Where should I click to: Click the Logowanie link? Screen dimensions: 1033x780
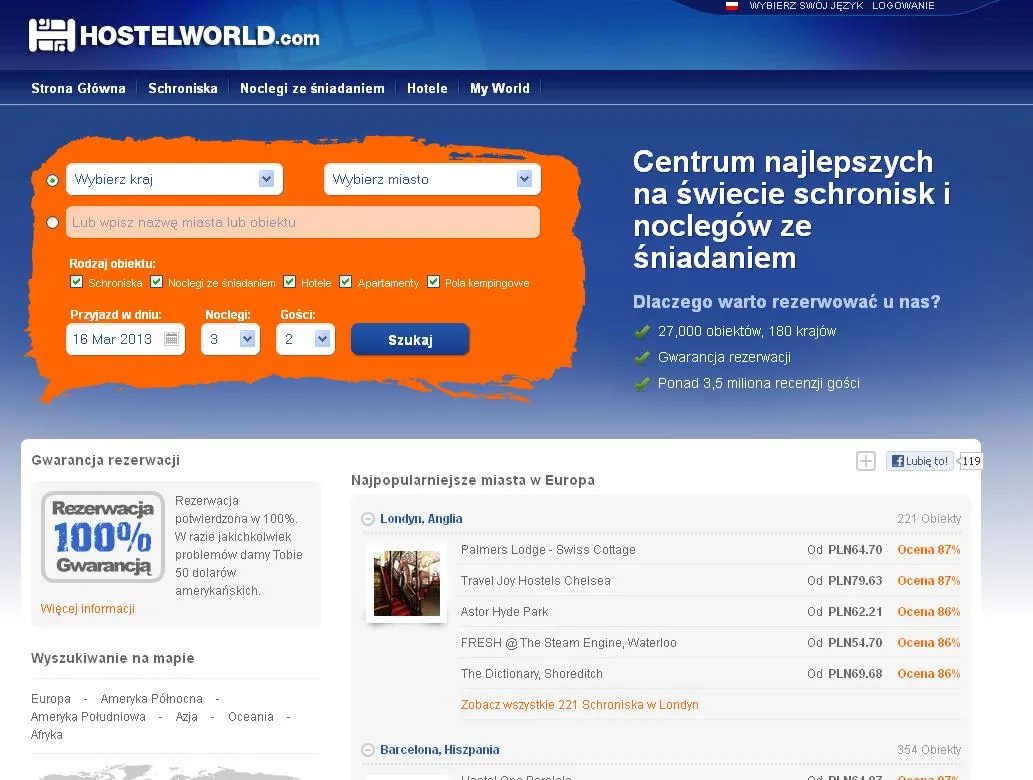tap(903, 6)
